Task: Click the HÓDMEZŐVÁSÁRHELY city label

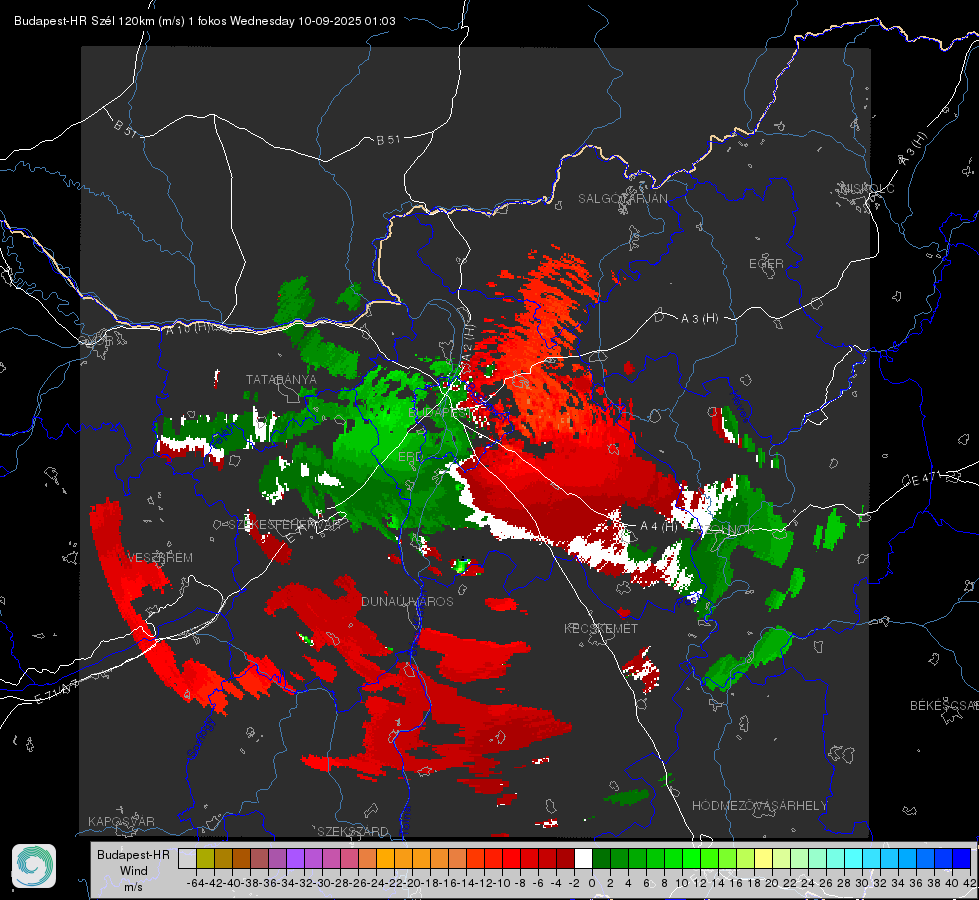Action: pyautogui.click(x=759, y=806)
